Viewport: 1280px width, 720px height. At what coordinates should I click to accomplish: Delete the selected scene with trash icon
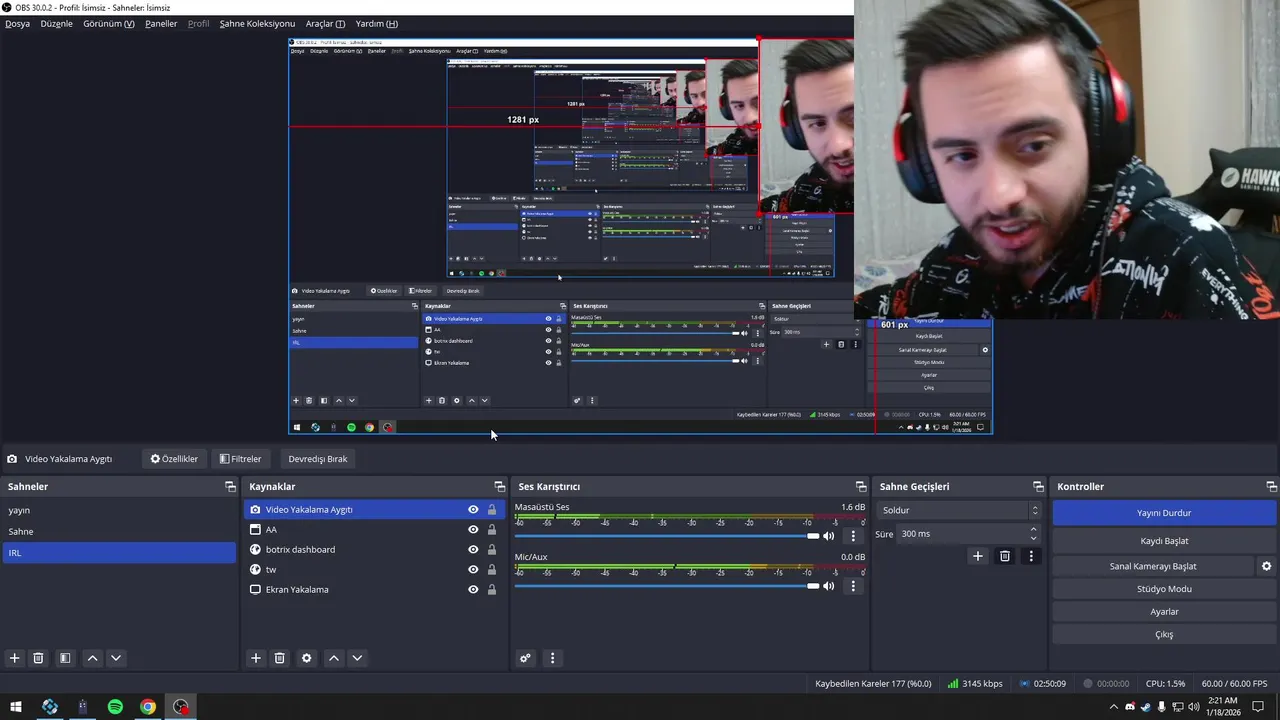tap(38, 658)
